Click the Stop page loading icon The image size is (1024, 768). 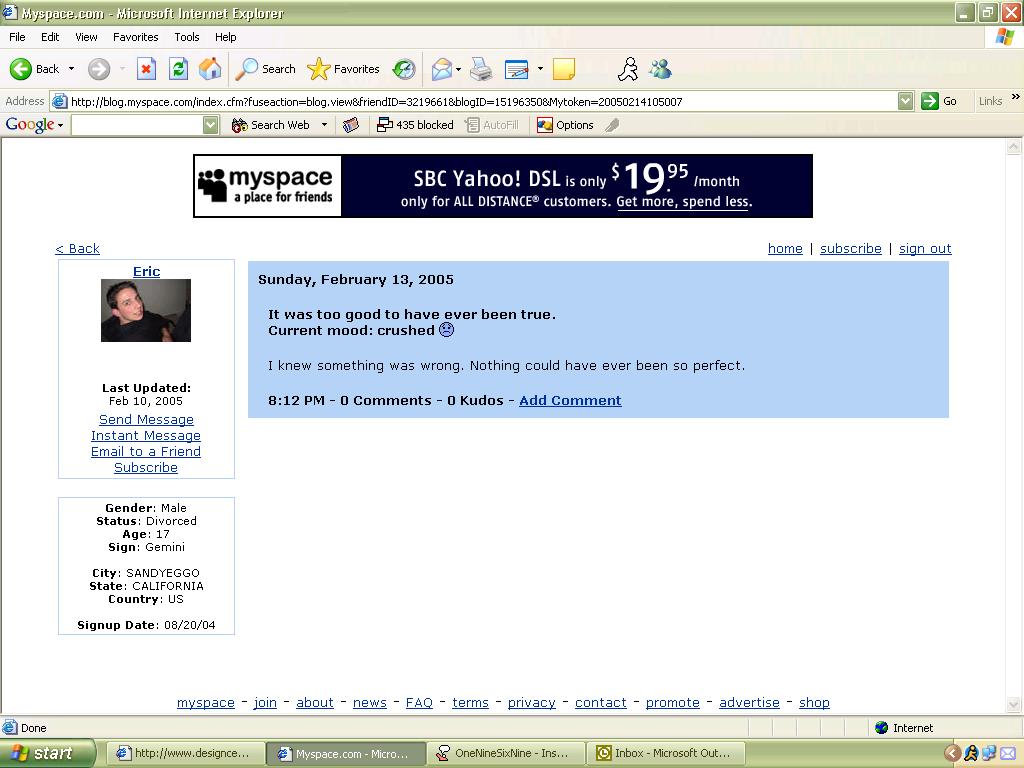click(x=146, y=69)
